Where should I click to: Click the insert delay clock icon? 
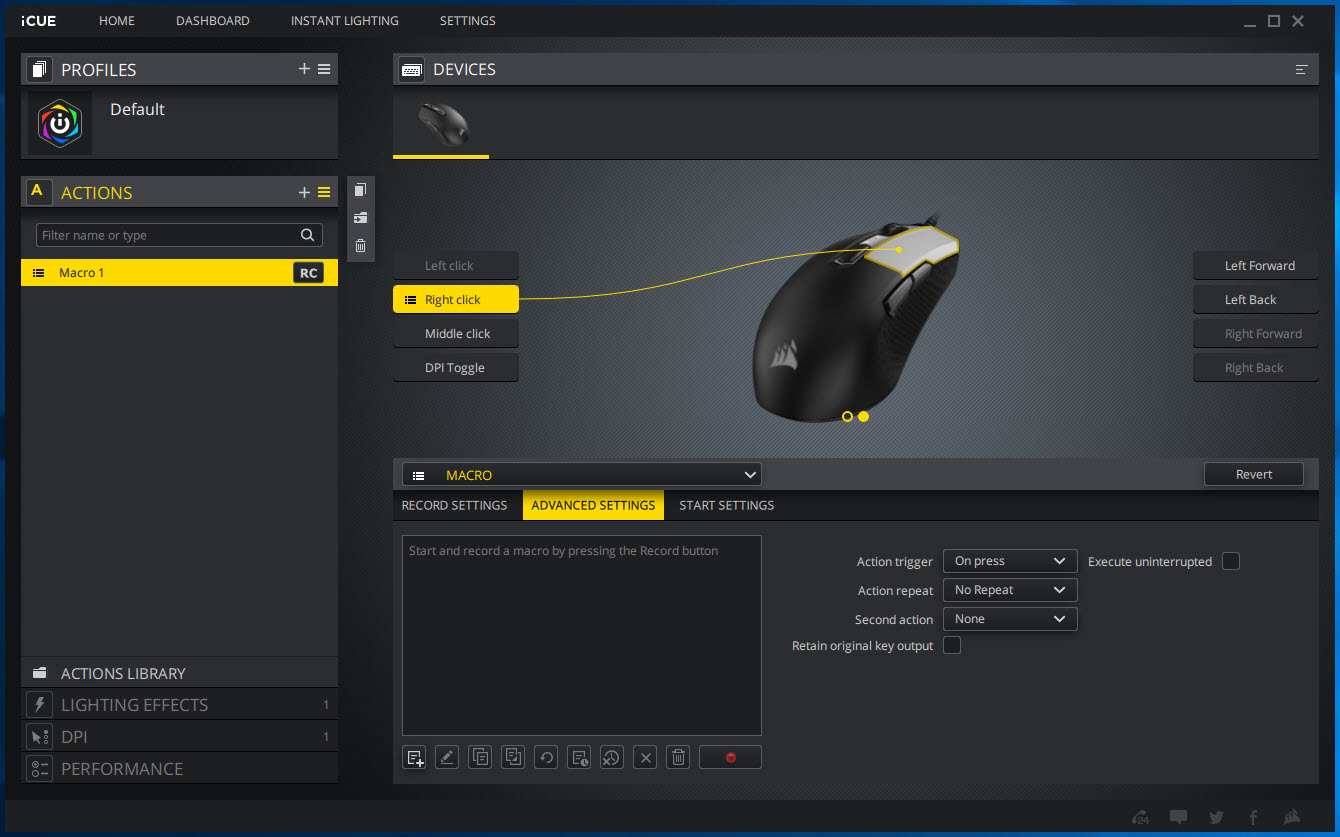(x=579, y=757)
